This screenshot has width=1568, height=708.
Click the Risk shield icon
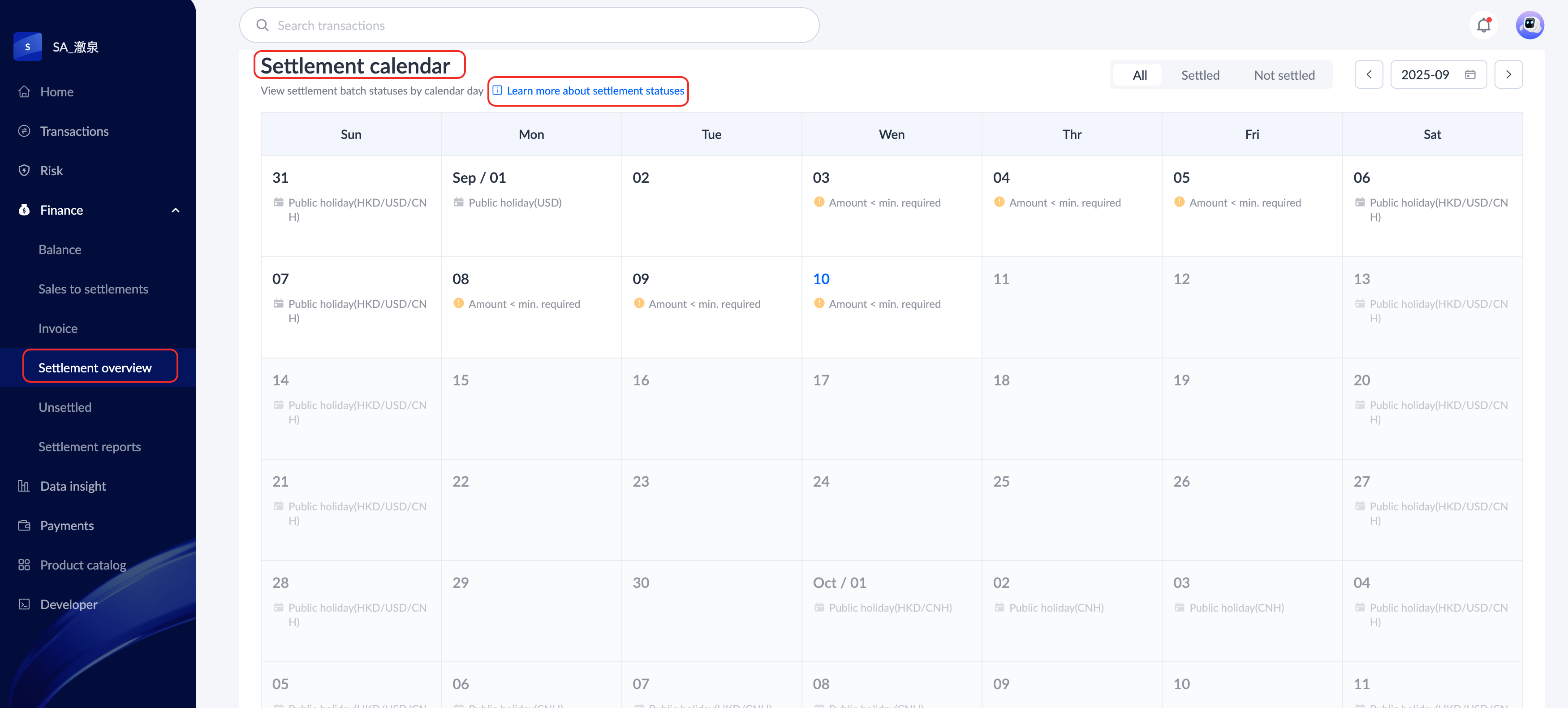coord(24,170)
